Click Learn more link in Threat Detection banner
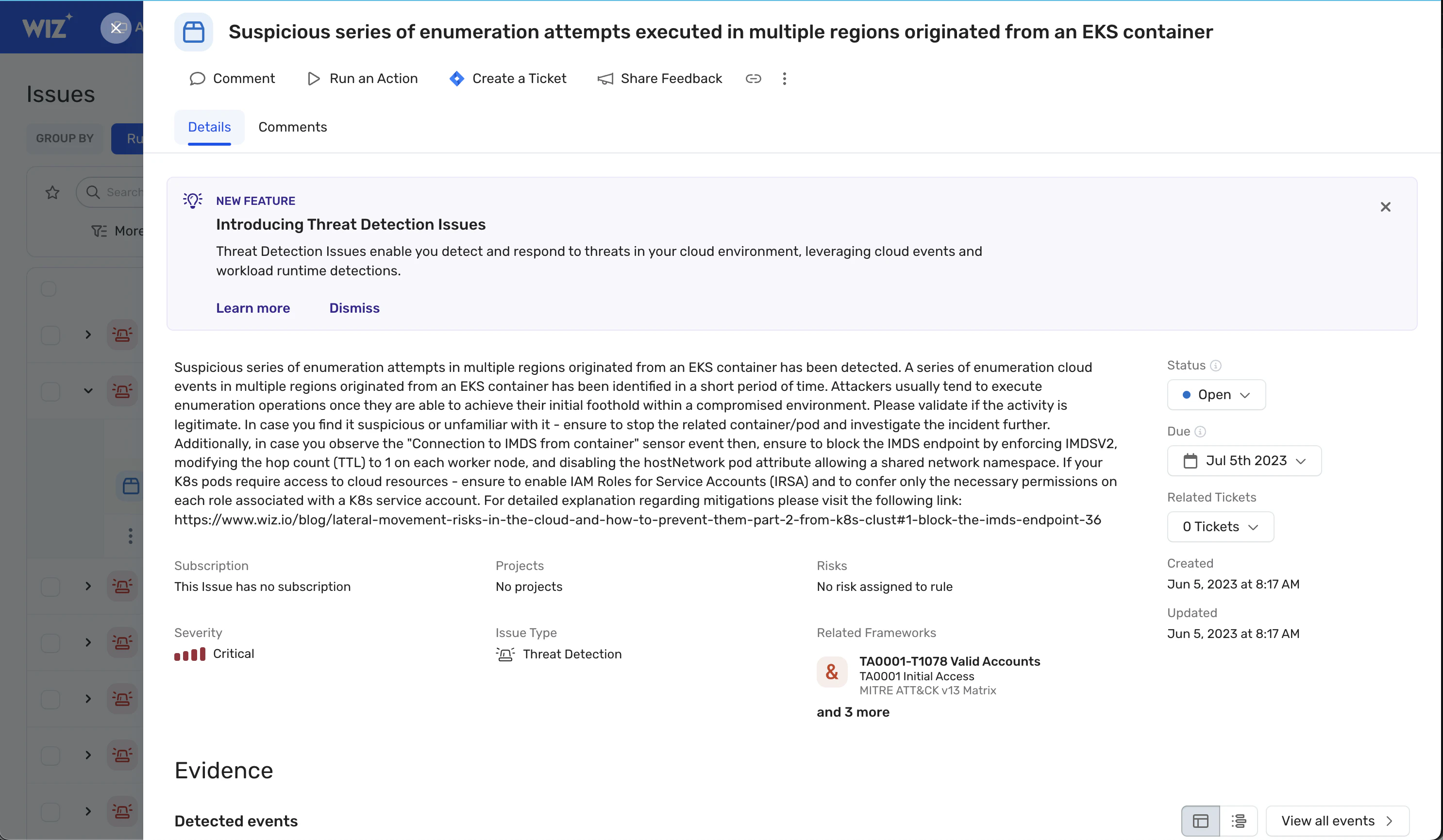Image resolution: width=1443 pixels, height=840 pixels. tap(253, 308)
